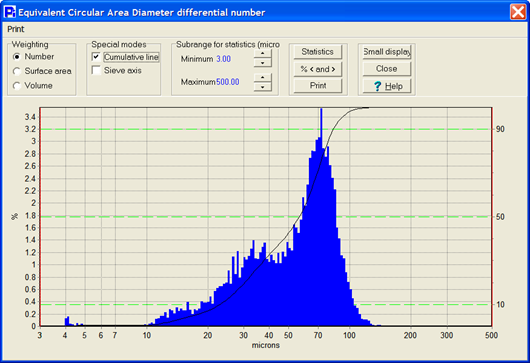
Task: Click the % < and > button
Action: [318, 69]
